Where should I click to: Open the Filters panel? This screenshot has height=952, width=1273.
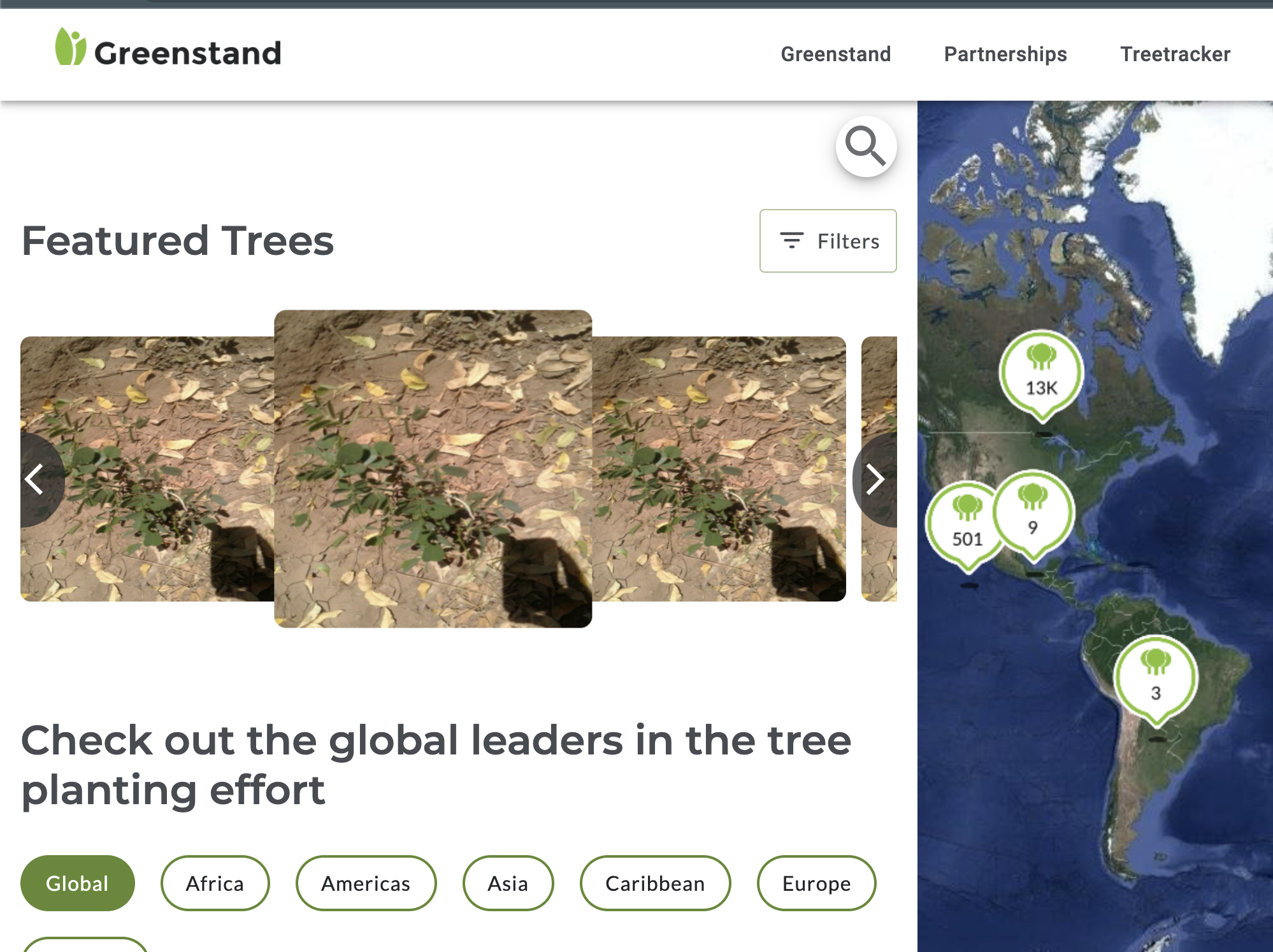click(828, 241)
